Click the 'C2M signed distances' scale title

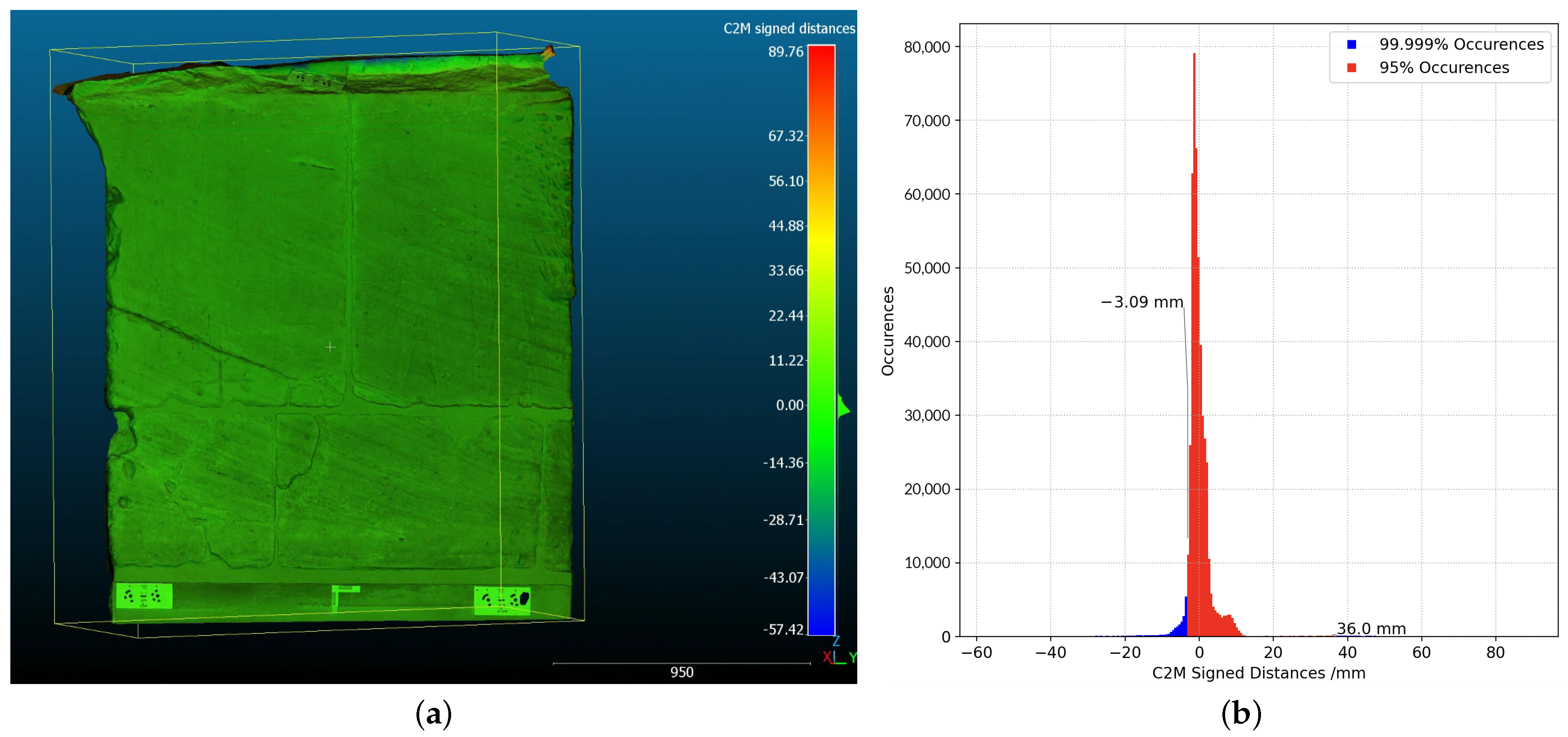[x=789, y=29]
